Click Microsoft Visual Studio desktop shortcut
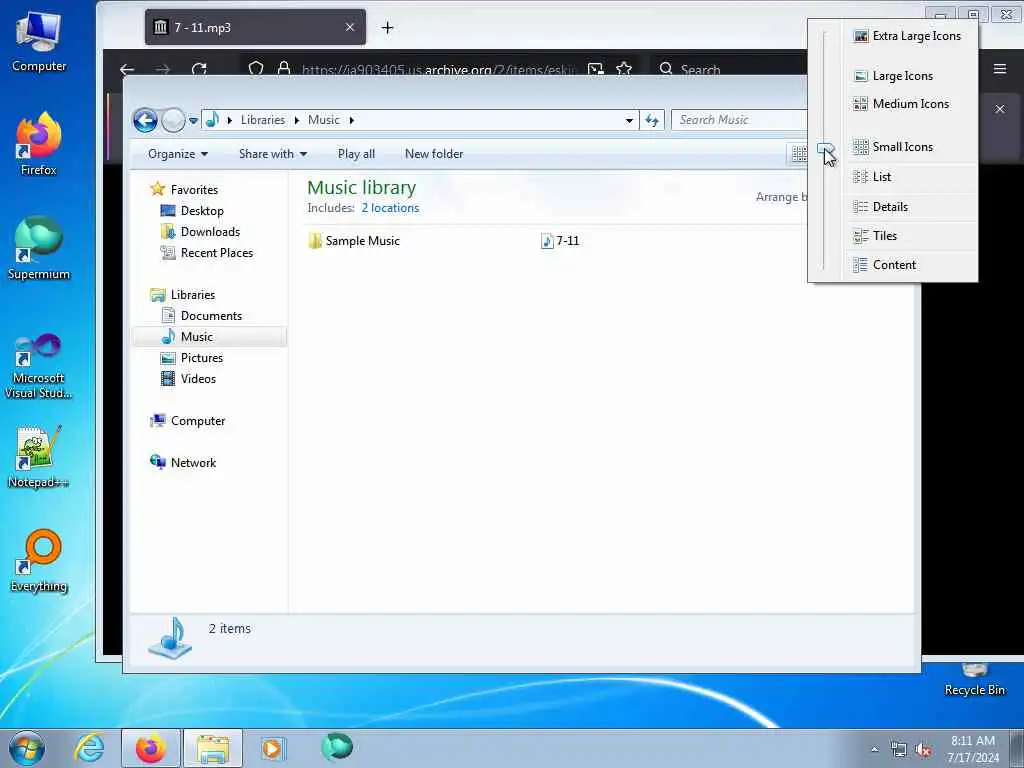 39,366
